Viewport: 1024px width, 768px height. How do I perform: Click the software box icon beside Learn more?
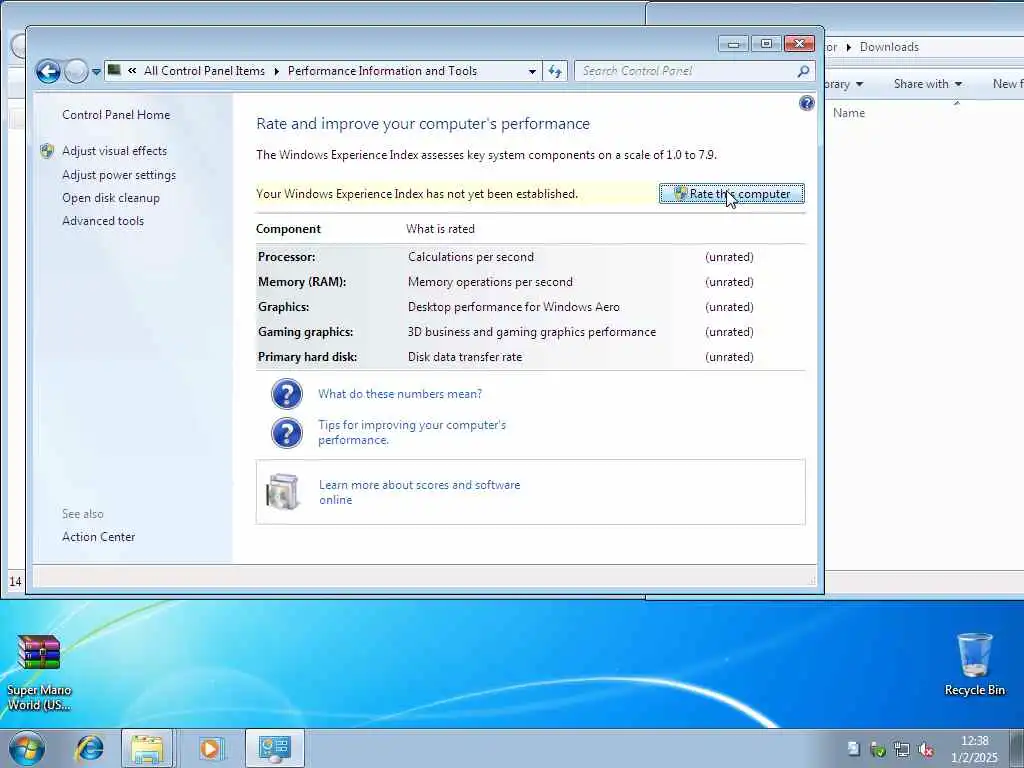coord(283,492)
